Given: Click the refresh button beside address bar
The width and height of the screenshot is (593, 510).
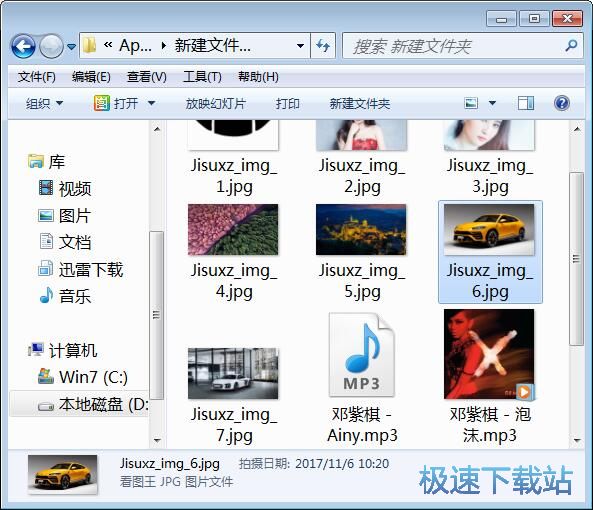Looking at the screenshot, I should [323, 46].
